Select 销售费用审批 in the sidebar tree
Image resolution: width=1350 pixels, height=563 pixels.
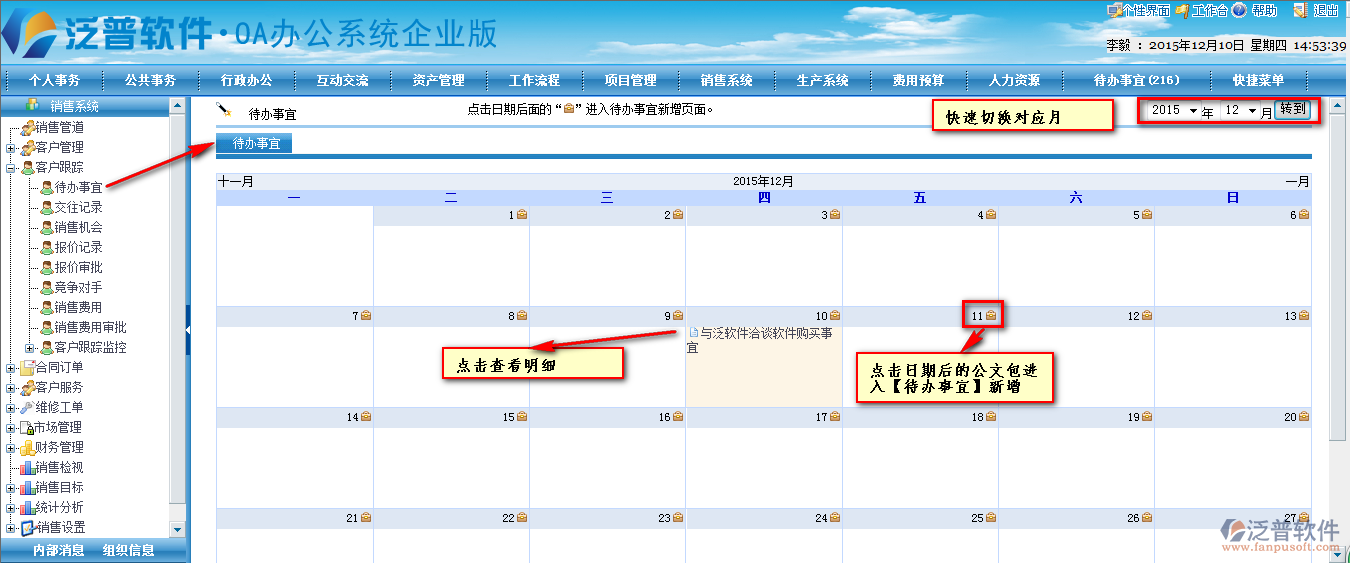coord(90,327)
